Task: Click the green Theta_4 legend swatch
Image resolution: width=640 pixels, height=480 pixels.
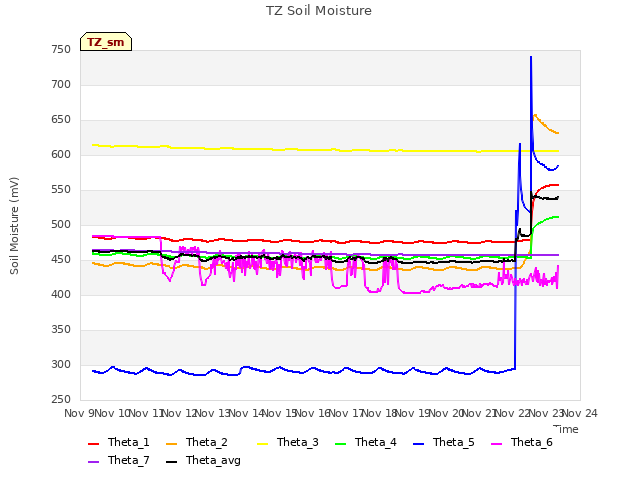Action: point(340,443)
